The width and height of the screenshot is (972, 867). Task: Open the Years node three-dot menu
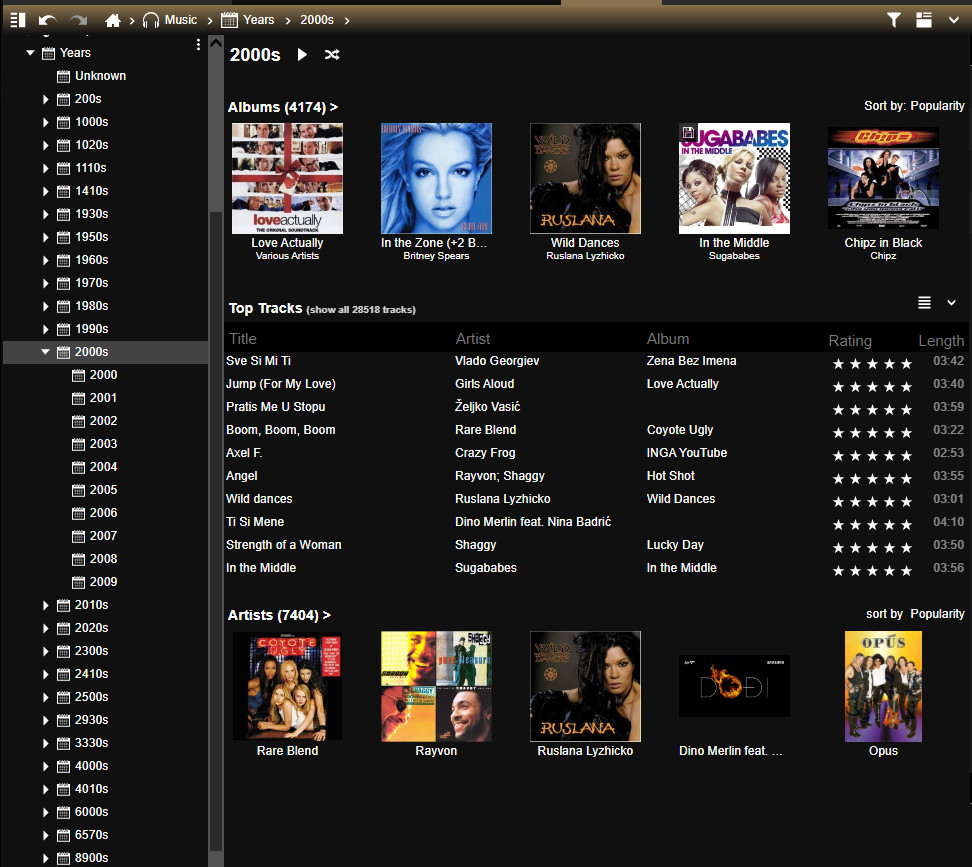pos(198,45)
